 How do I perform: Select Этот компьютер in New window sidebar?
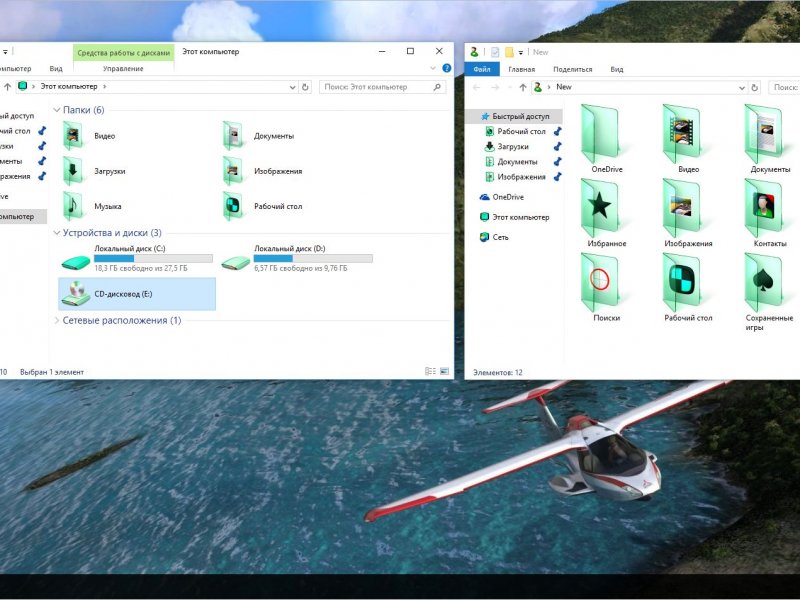[515, 217]
